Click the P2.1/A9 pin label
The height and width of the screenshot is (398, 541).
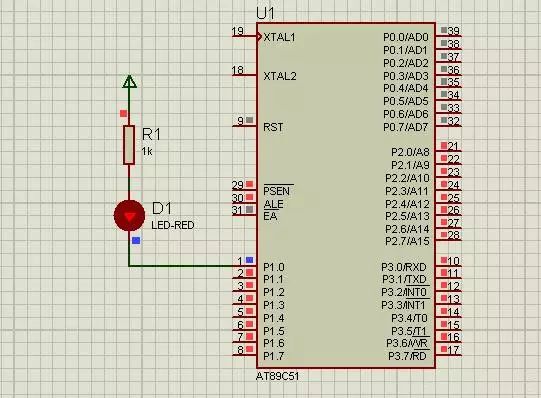click(410, 166)
